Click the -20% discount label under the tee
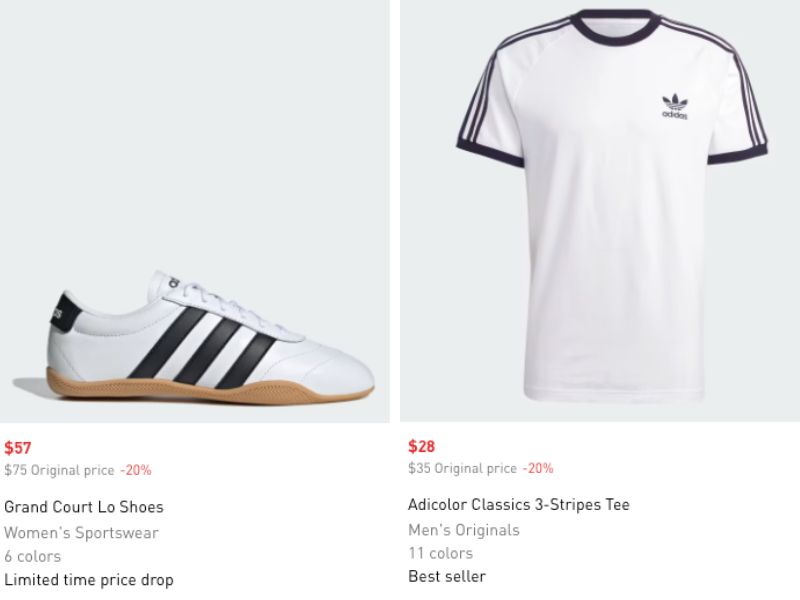Image resolution: width=800 pixels, height=600 pixels. (537, 469)
